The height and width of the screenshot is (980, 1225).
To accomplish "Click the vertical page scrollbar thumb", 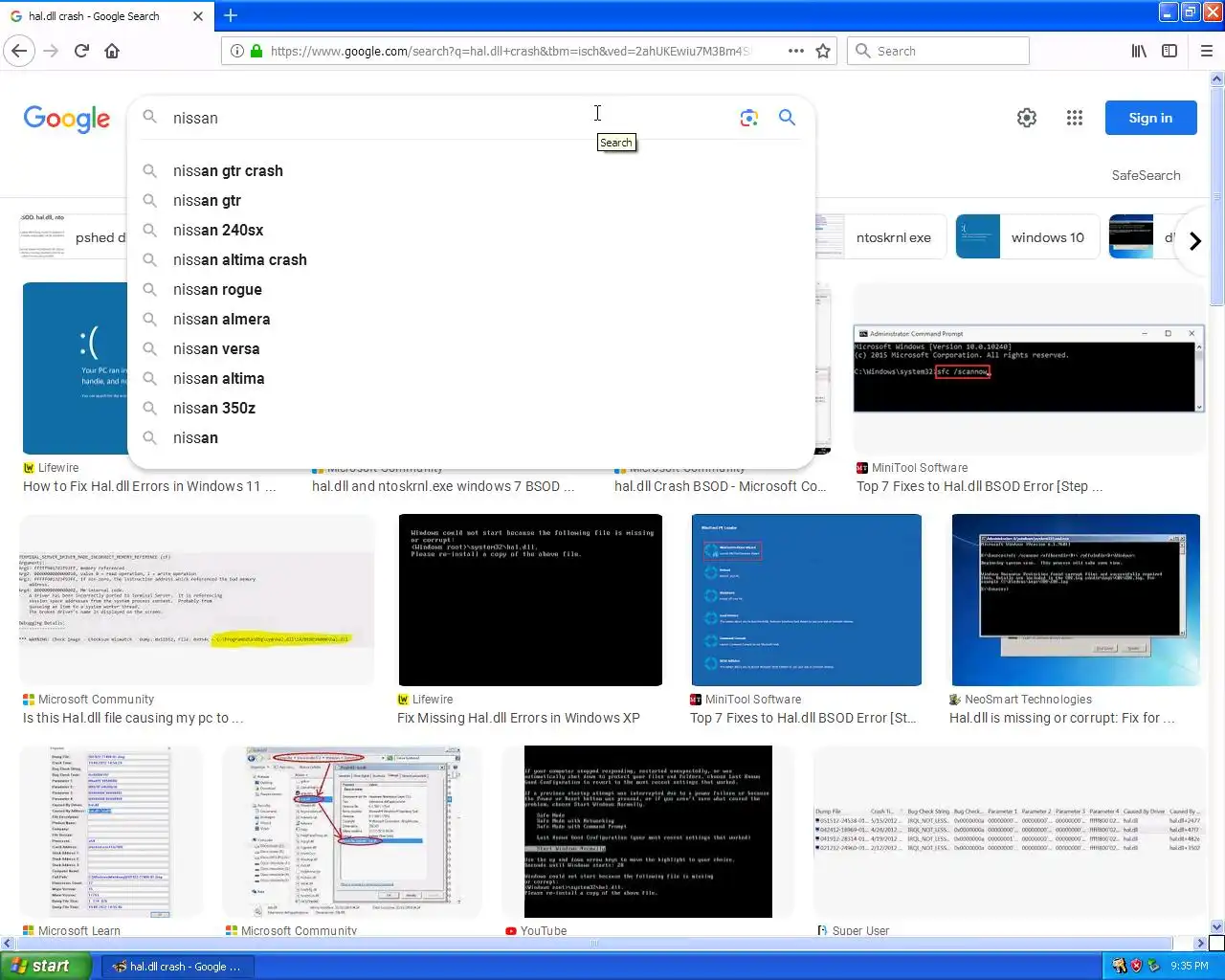I will click(1216, 197).
